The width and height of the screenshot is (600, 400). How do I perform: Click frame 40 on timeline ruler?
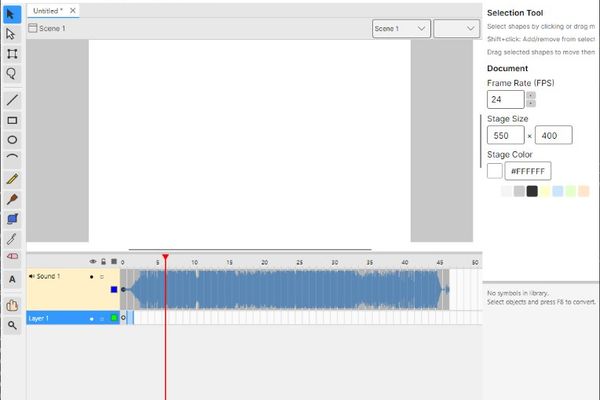(x=405, y=262)
